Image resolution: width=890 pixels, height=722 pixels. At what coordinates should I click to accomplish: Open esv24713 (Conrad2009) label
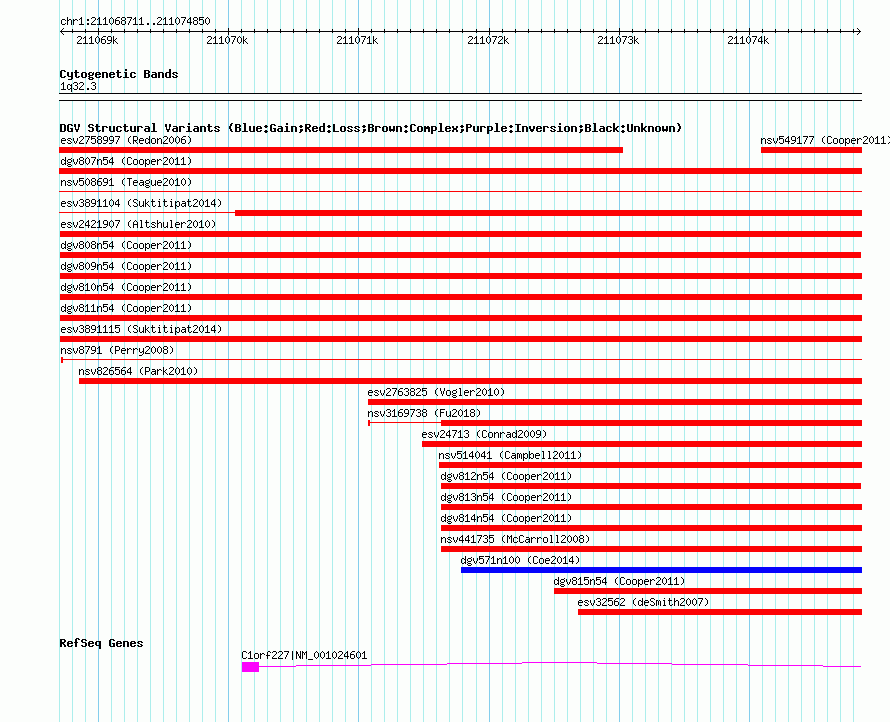(x=484, y=434)
